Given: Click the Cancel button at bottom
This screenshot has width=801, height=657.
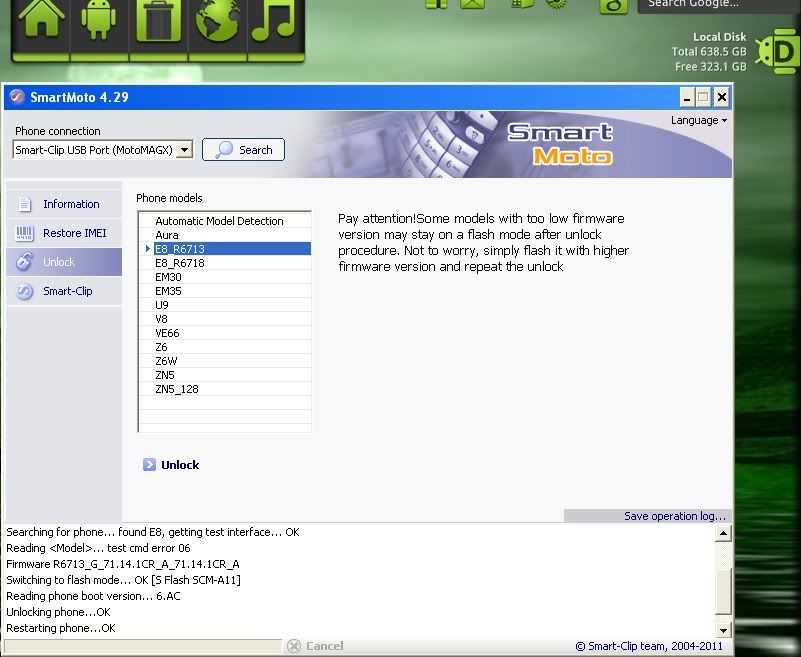Looking at the screenshot, I should click(x=316, y=646).
